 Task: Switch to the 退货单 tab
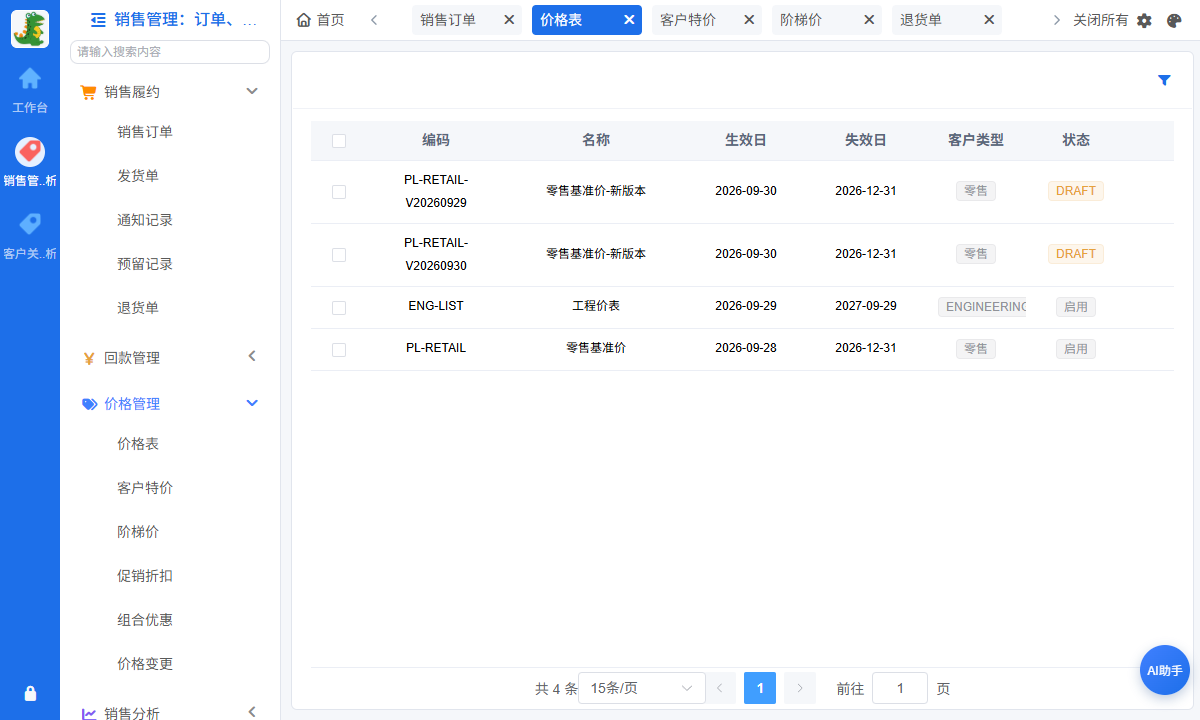921,19
